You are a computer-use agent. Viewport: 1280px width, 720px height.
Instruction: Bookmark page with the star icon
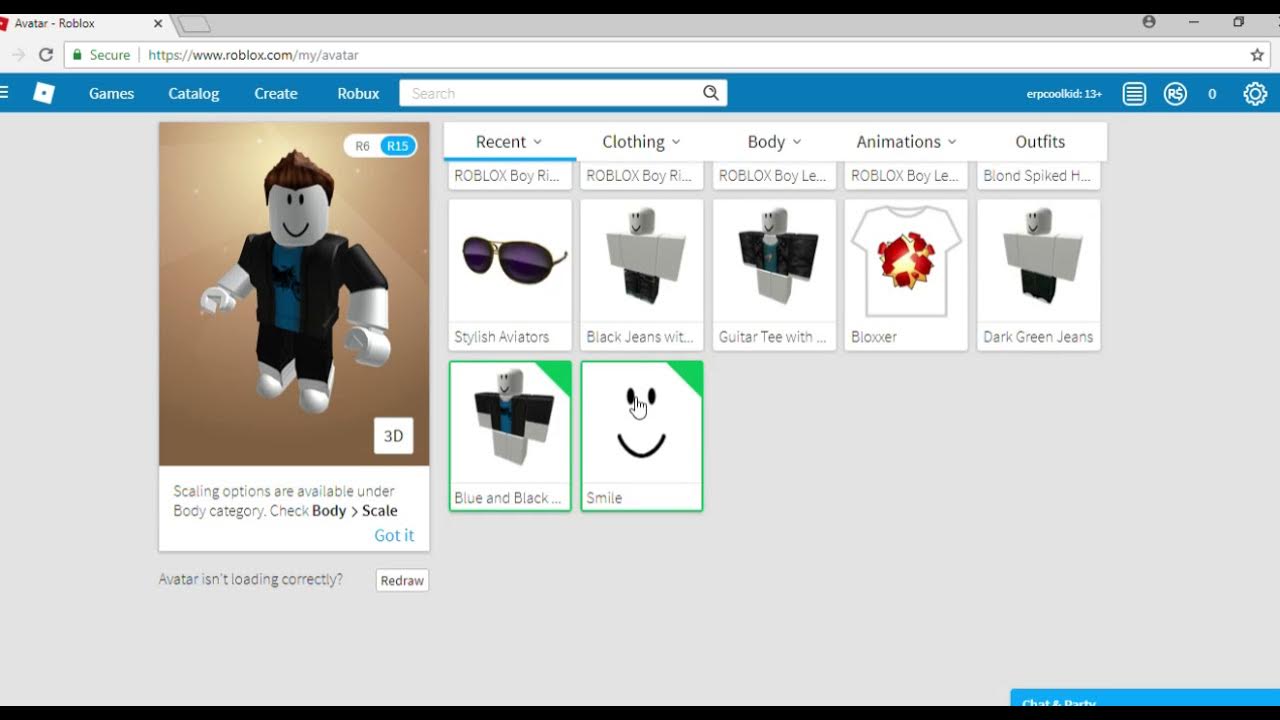coord(1257,55)
